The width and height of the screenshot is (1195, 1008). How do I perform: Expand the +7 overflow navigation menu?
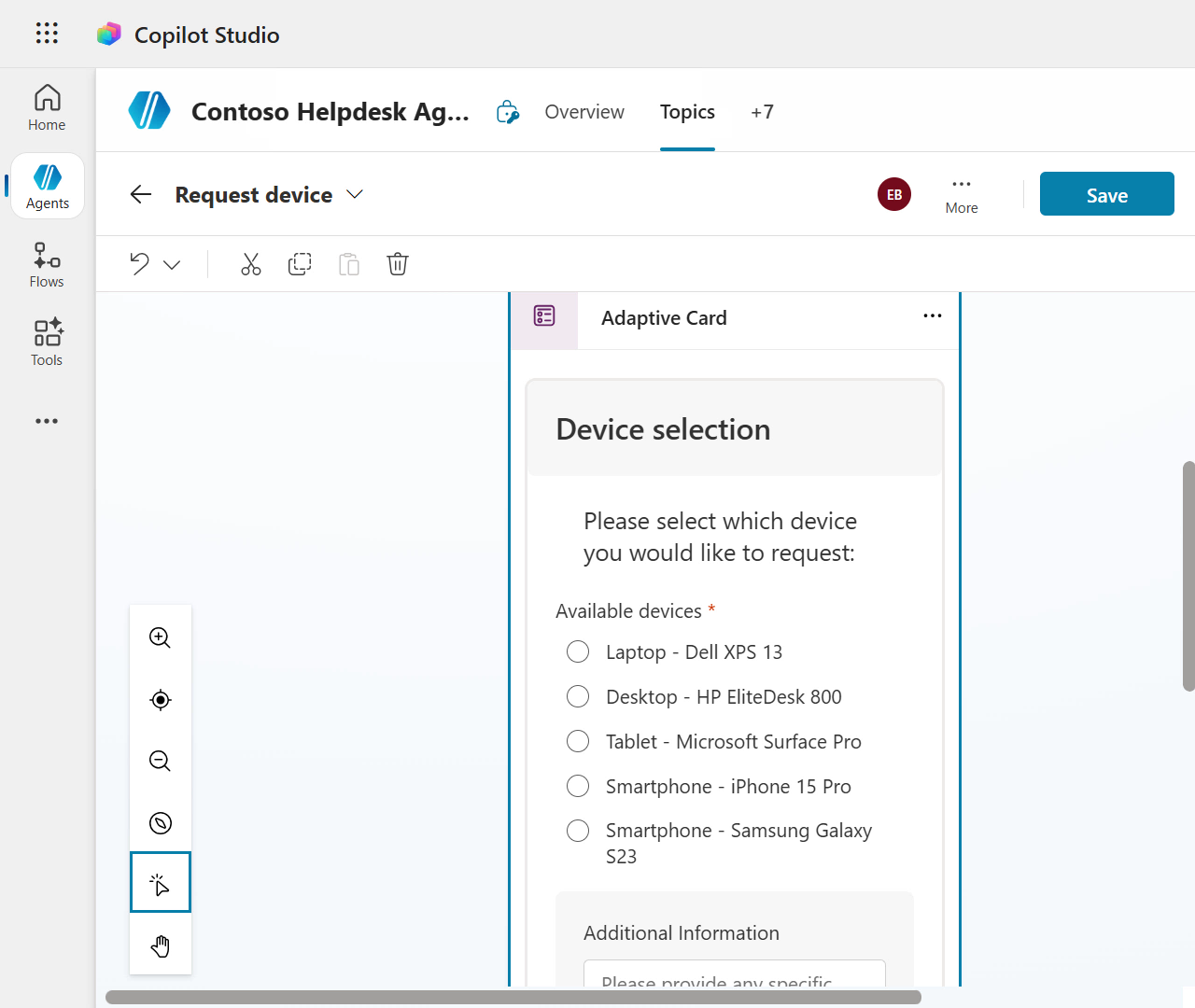762,111
